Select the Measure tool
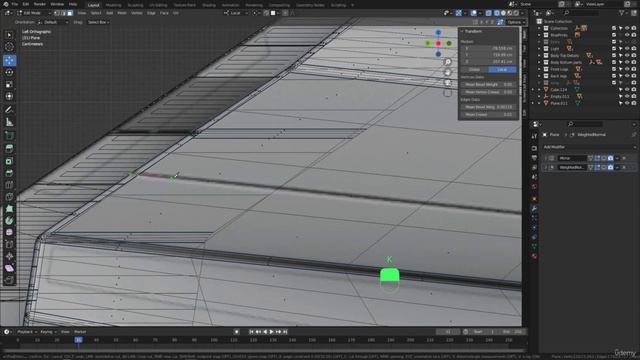640x360 pixels. [9, 122]
